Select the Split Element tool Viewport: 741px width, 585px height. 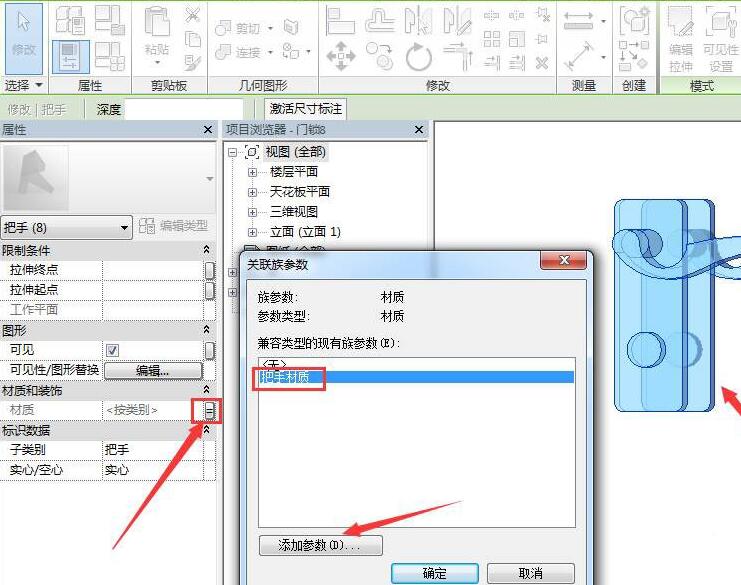(491, 16)
